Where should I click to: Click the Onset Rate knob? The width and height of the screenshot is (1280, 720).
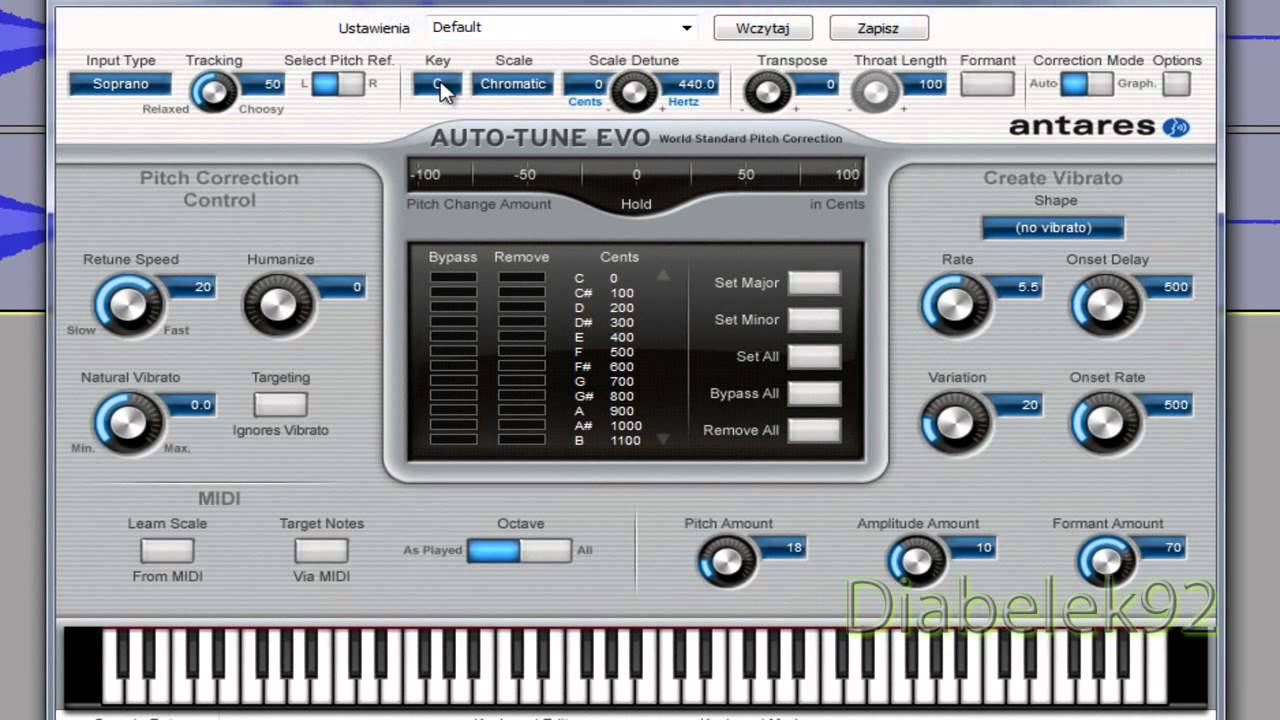coord(1105,422)
